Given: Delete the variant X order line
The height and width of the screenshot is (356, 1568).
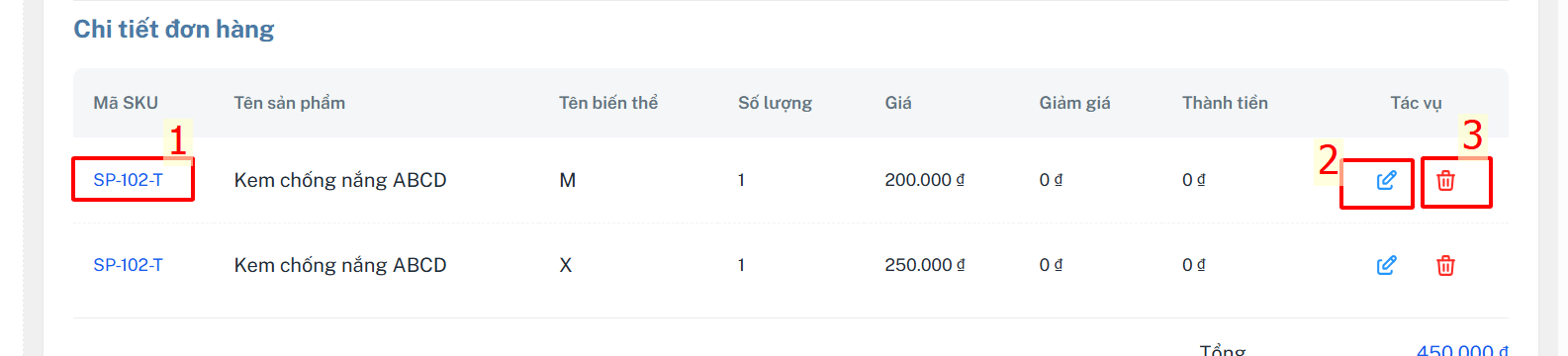Looking at the screenshot, I should point(1445,265).
